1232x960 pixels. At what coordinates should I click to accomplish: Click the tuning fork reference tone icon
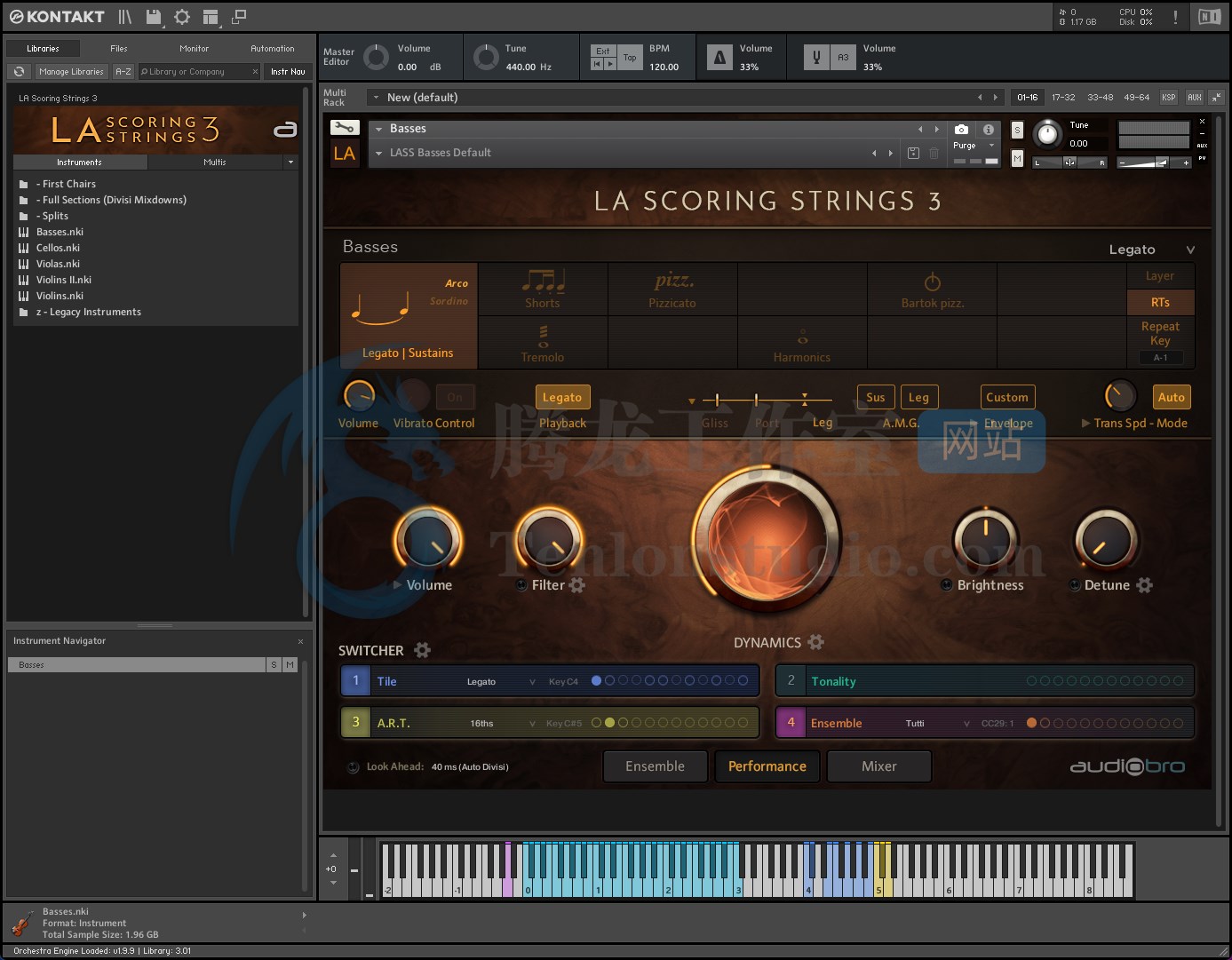(x=817, y=58)
